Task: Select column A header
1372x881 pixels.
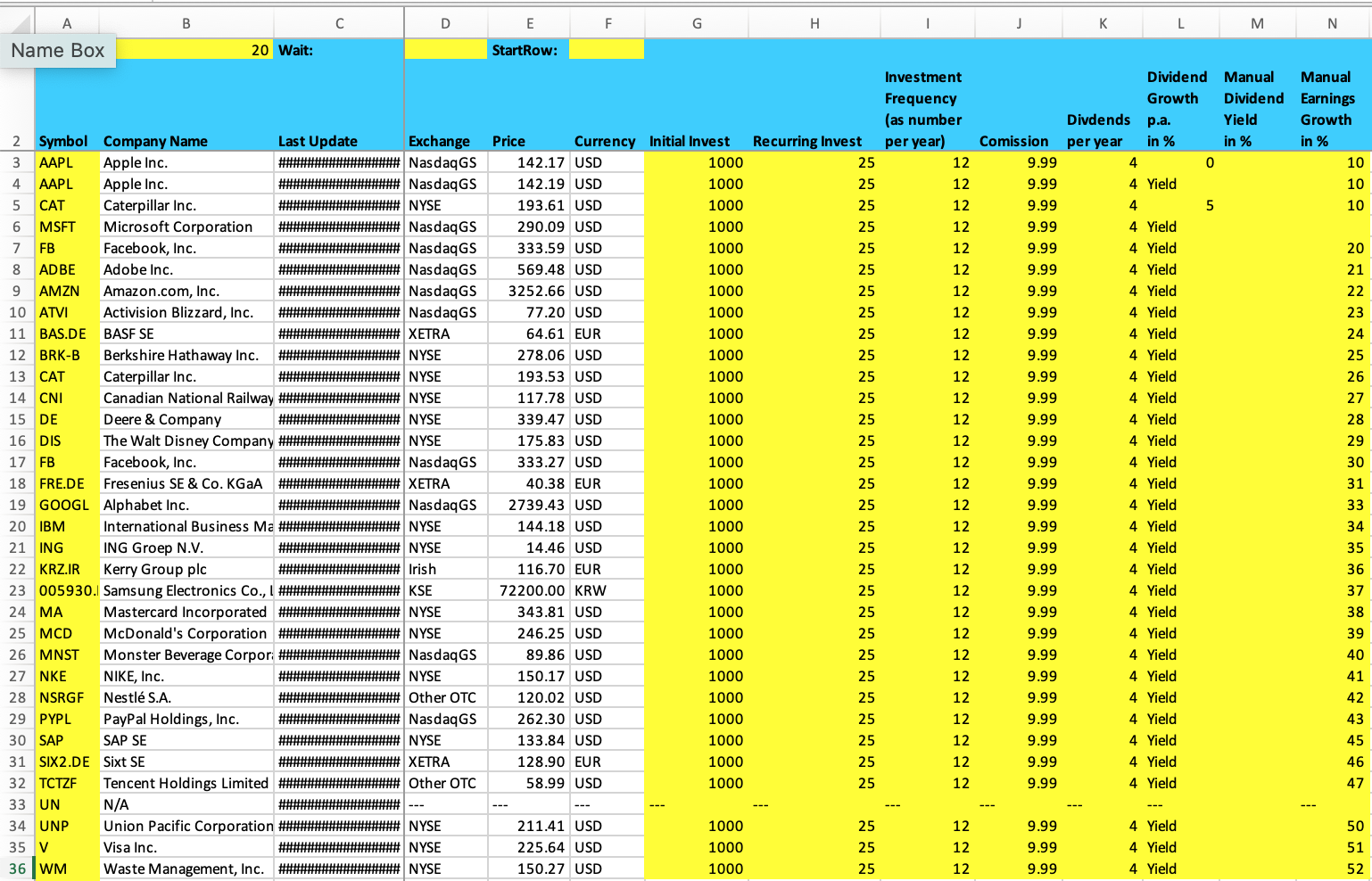Action: pos(67,24)
